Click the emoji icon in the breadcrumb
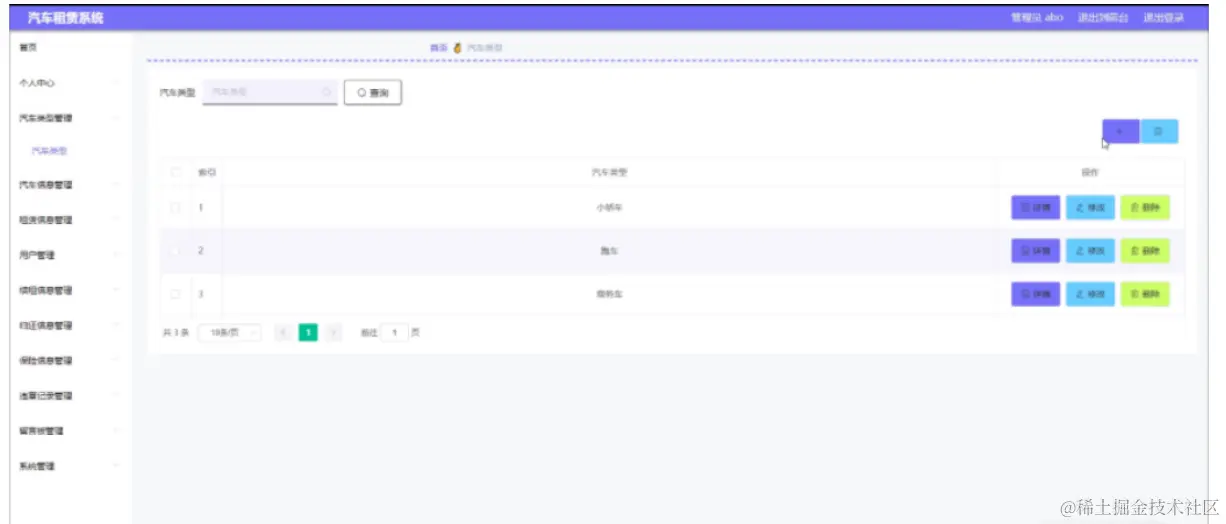Screen dimensions: 1226x524 click(458, 47)
